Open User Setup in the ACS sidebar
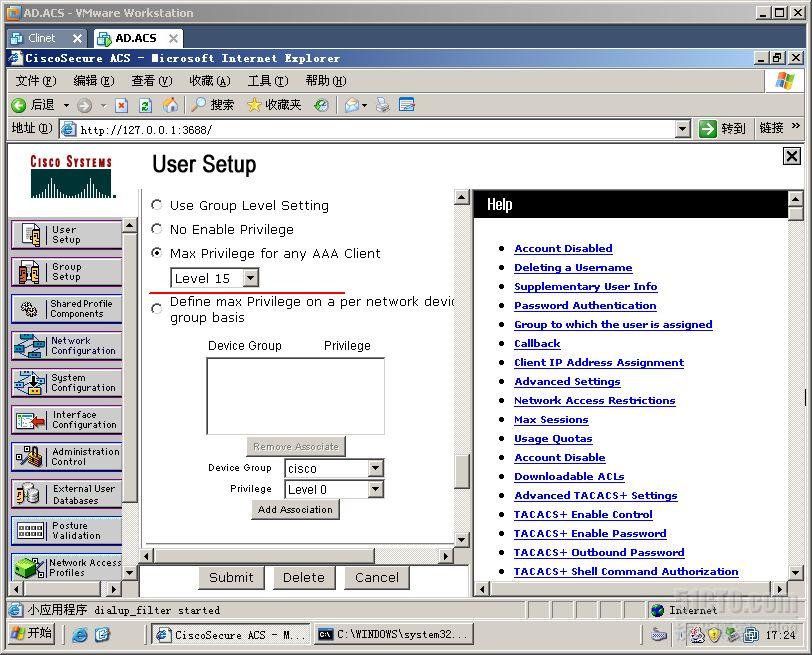The height and width of the screenshot is (655, 812). point(66,235)
